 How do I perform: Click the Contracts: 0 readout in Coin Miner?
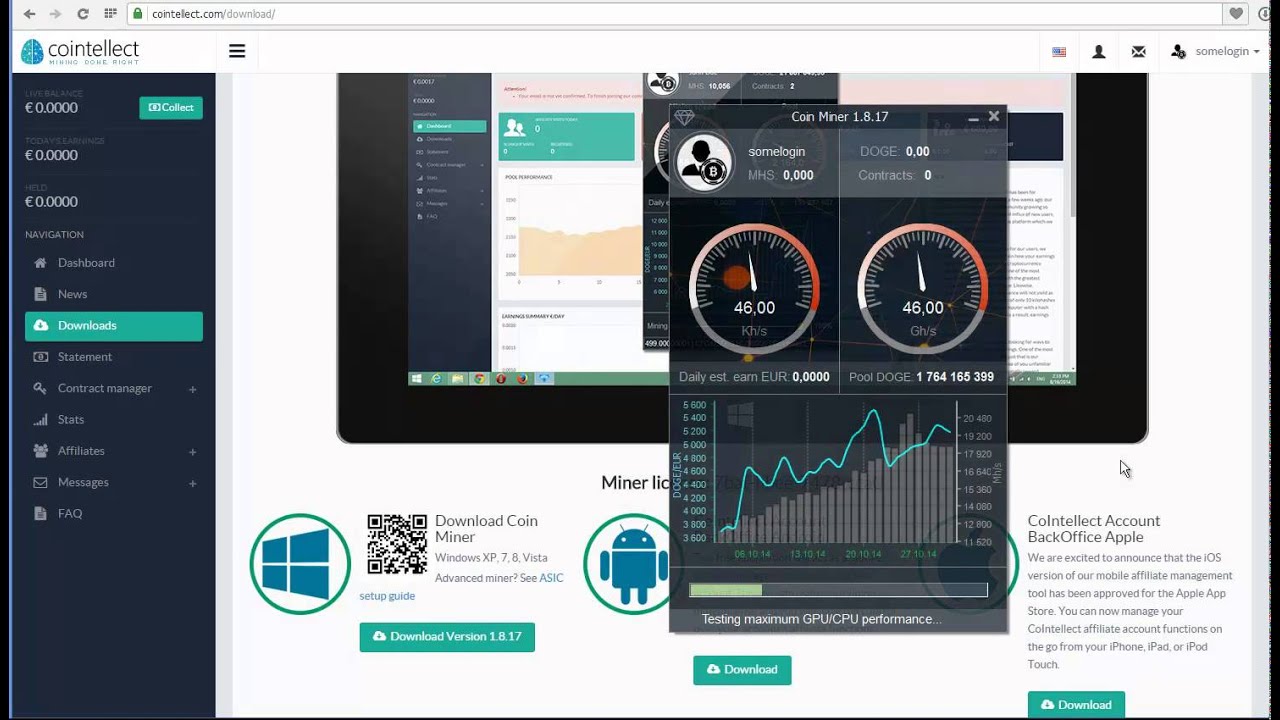(x=895, y=175)
